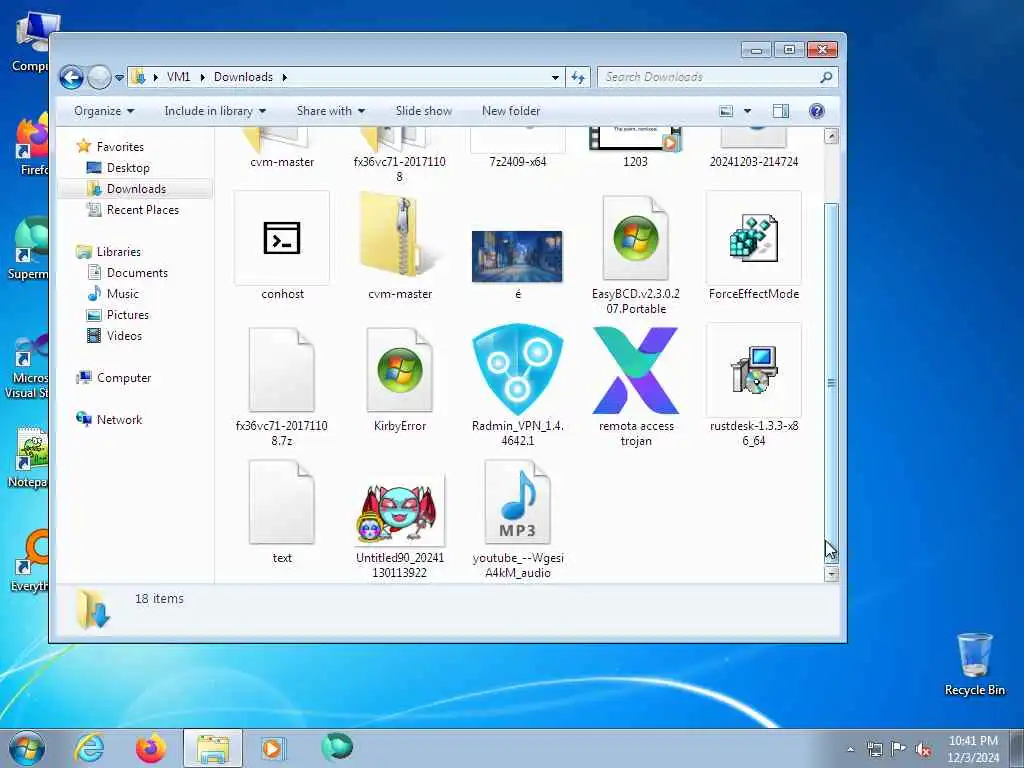The height and width of the screenshot is (768, 1024).
Task: Click the muted volume tray icon
Action: (923, 749)
